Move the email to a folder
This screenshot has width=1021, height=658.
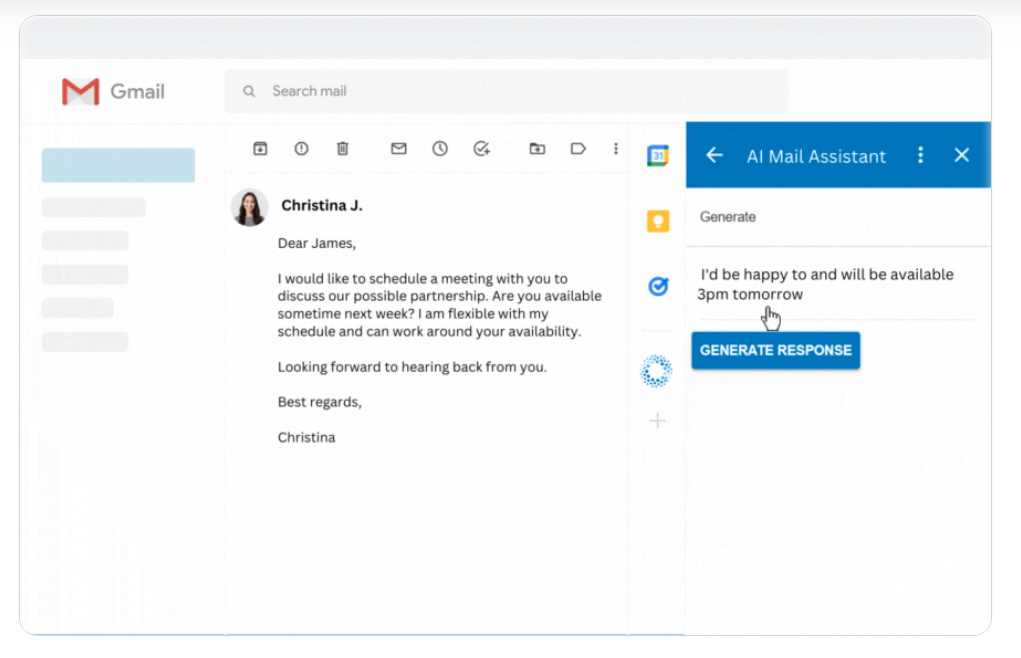coord(537,148)
